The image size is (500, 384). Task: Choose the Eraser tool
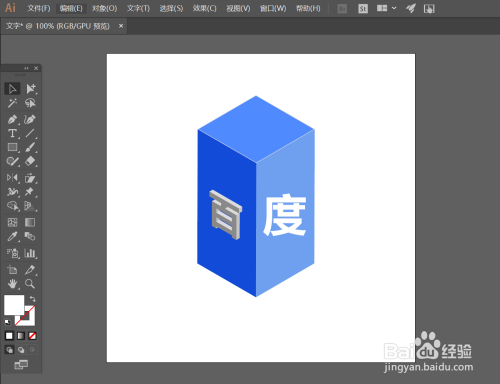pos(30,161)
